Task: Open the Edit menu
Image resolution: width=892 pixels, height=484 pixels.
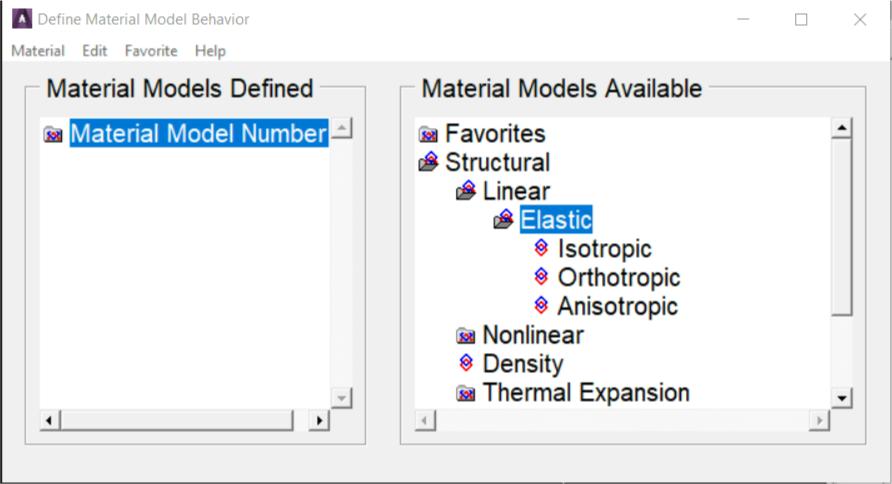Action: [95, 51]
